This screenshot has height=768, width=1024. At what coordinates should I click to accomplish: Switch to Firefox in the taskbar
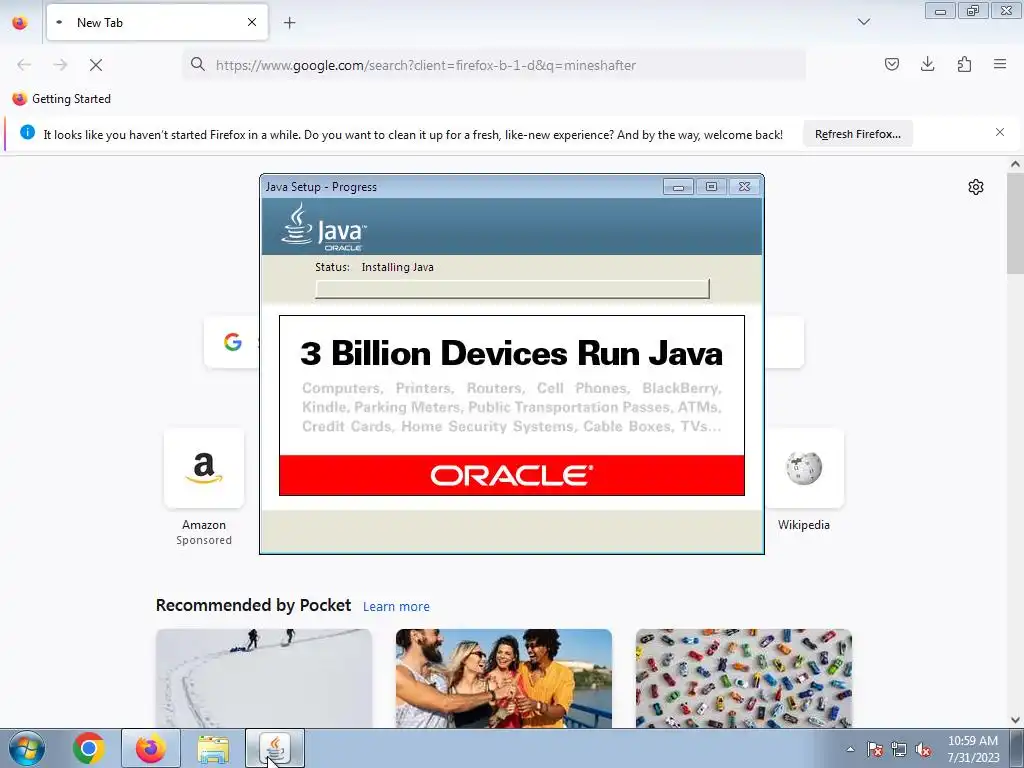151,748
